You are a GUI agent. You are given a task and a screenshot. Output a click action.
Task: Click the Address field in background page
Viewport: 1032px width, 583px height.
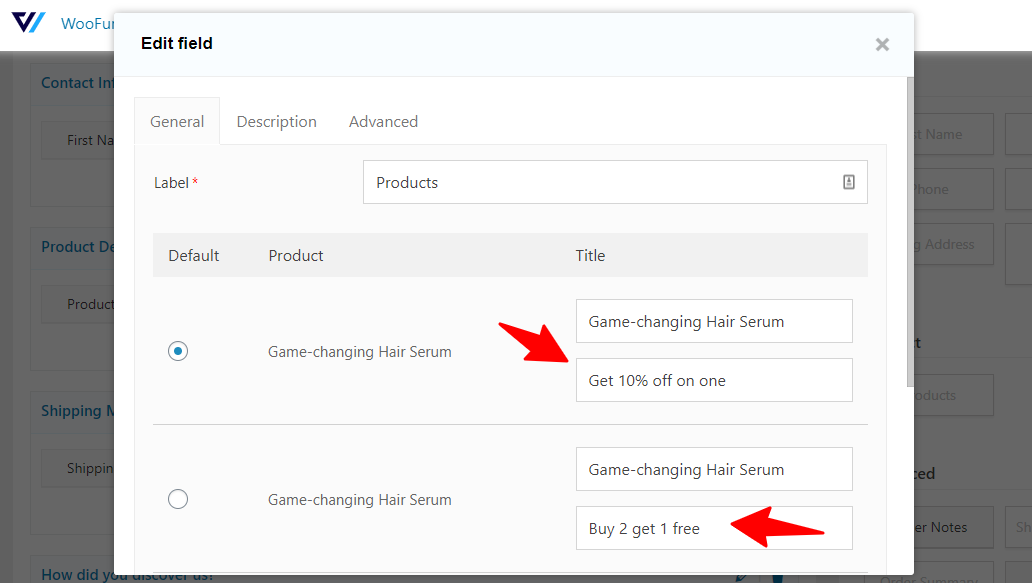tap(954, 244)
